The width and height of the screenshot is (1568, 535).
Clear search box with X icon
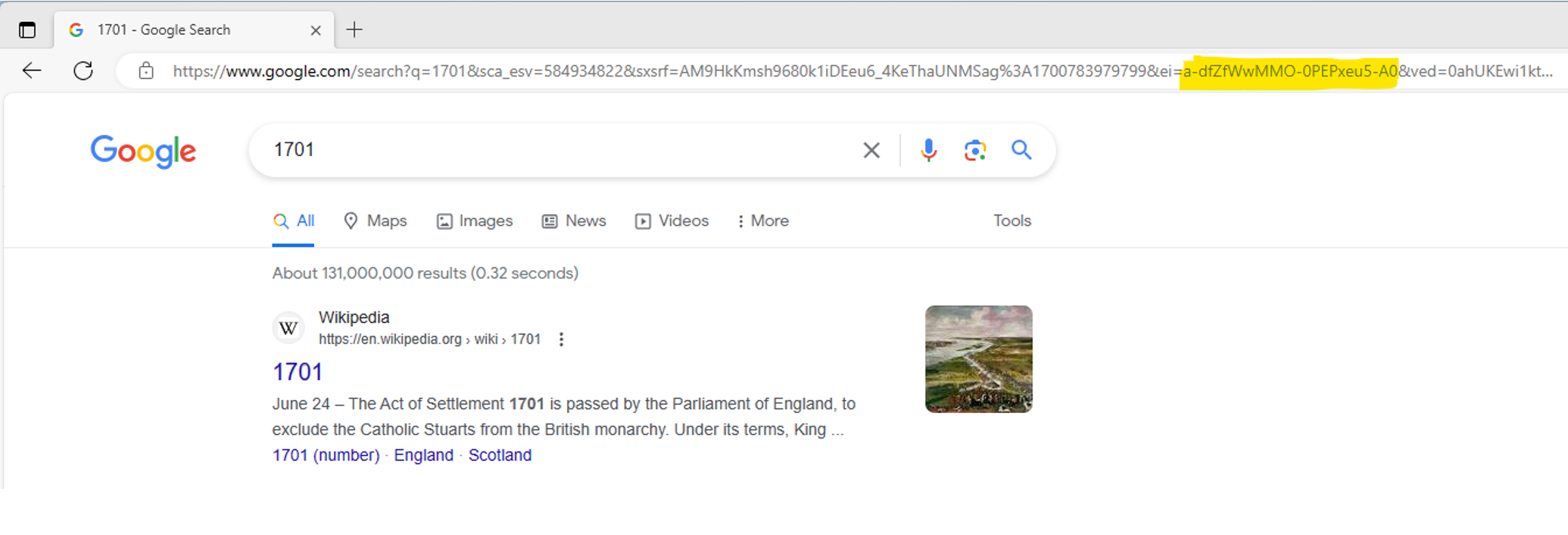[x=871, y=151]
